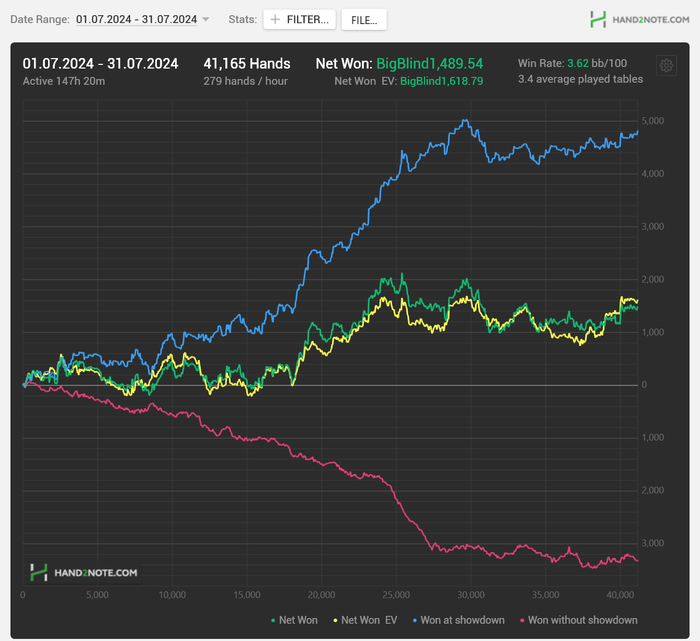The image size is (700, 641).
Task: Click the FILTER... button
Action: coord(299,20)
